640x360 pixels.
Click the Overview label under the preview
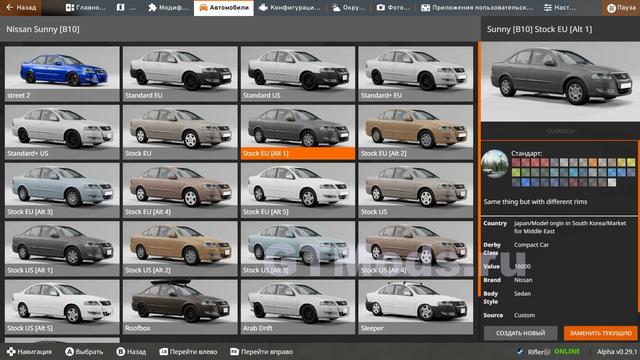(560, 131)
